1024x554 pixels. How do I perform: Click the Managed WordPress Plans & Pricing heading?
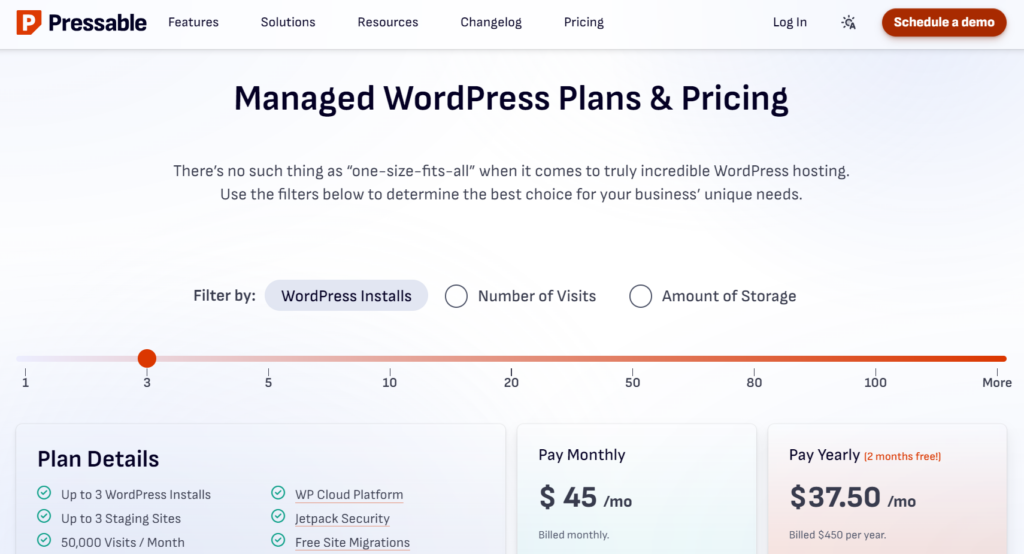pos(511,99)
